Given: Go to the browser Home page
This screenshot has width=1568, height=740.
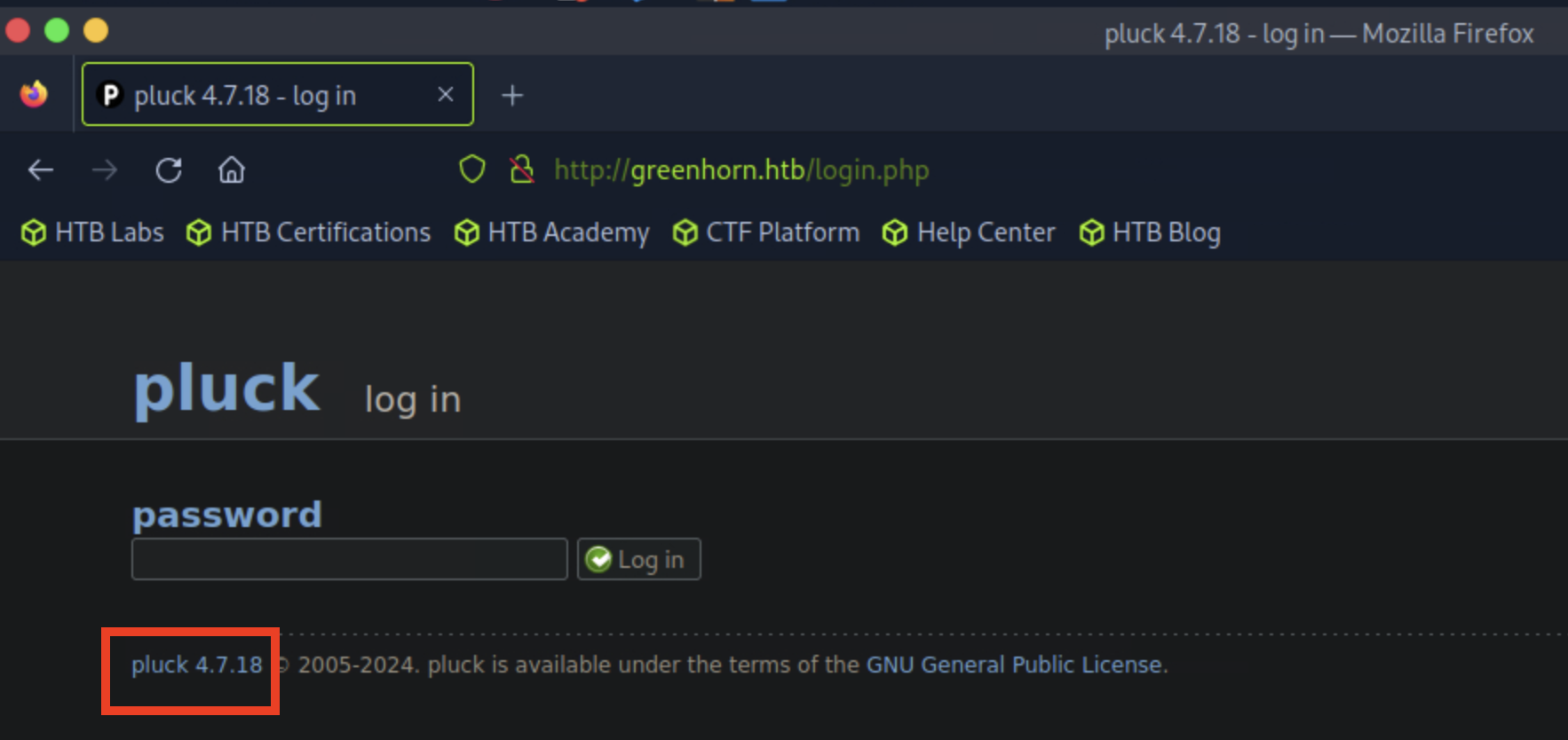Looking at the screenshot, I should coord(232,169).
